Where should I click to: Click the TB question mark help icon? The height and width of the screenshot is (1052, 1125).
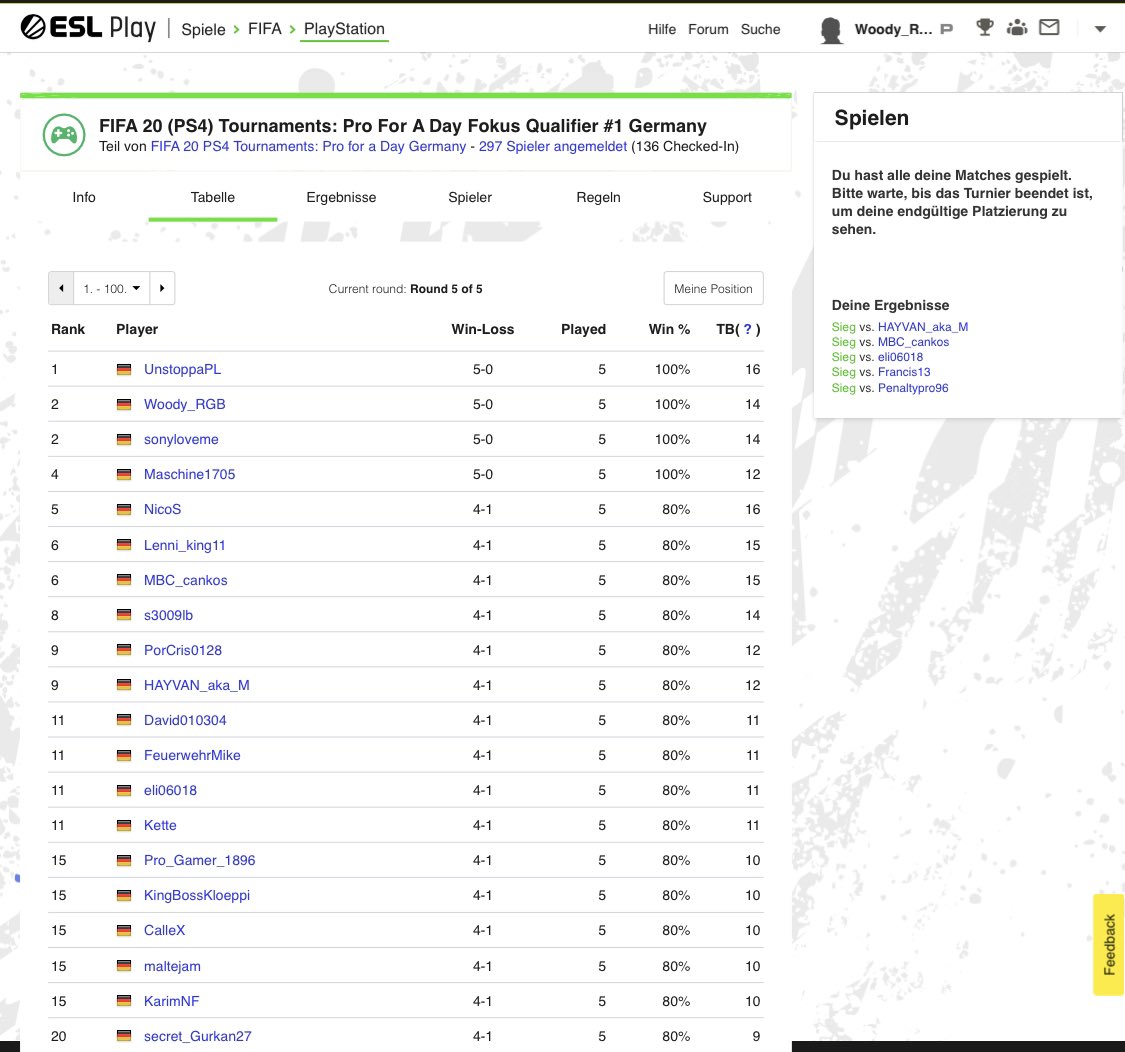pyautogui.click(x=748, y=329)
